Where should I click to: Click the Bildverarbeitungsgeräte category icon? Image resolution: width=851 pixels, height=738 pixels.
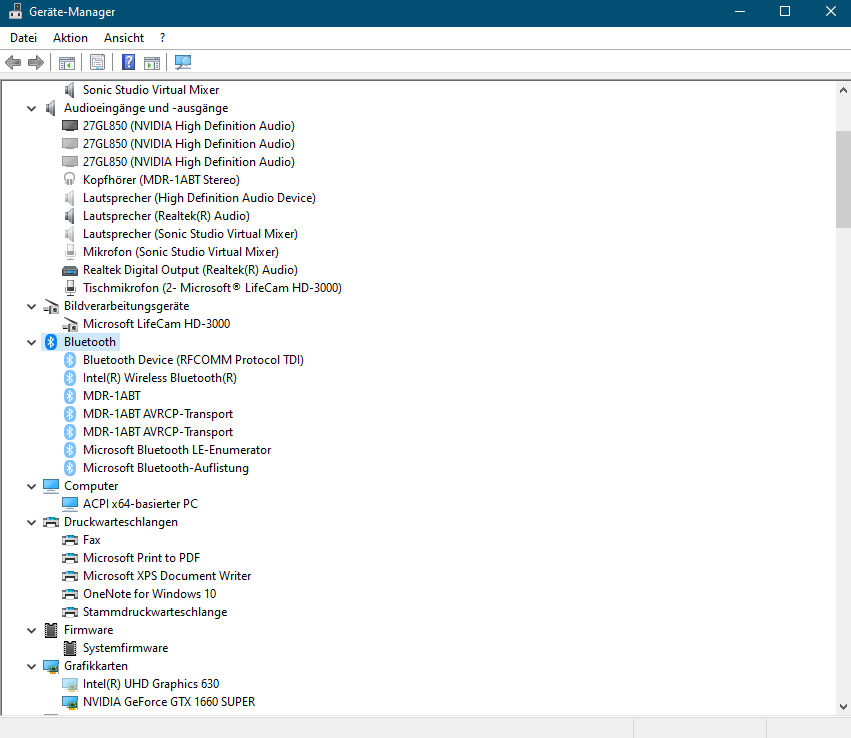pos(51,306)
